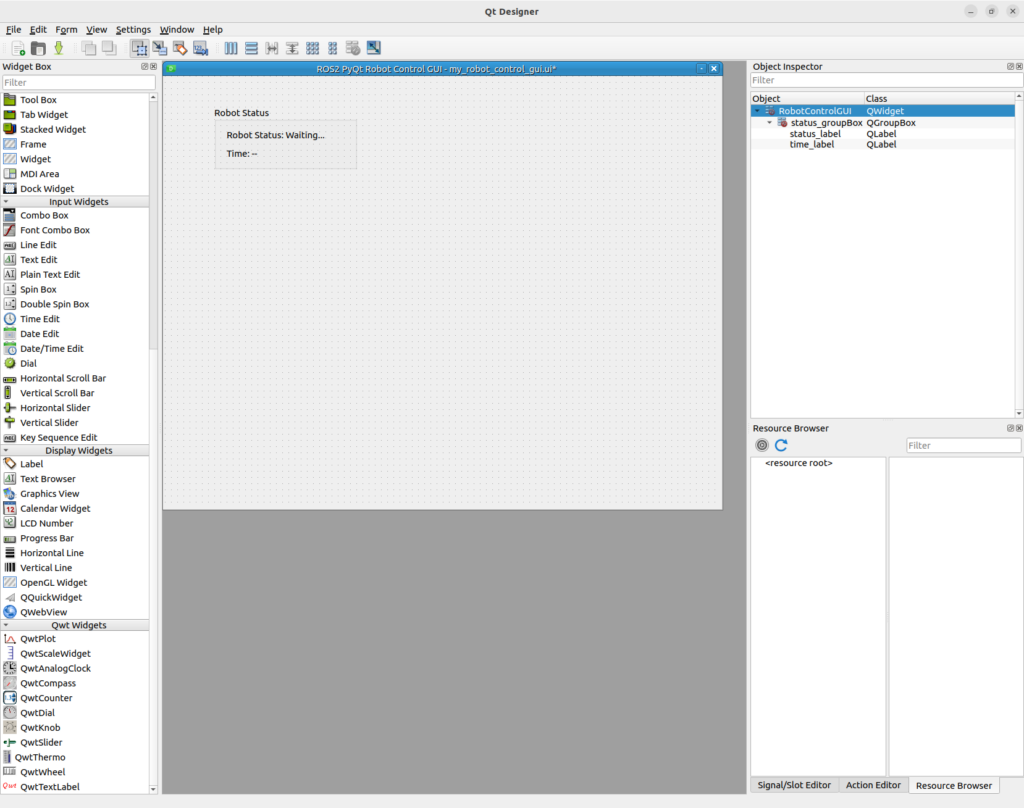This screenshot has width=1024, height=808.
Task: Collapse the Input Widgets category
Action: (7, 202)
